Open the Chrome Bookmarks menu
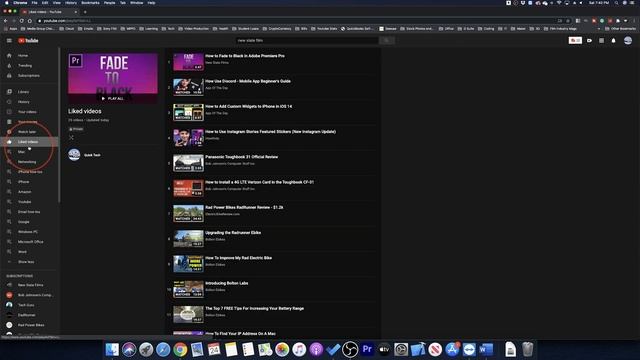 coord(90,3)
